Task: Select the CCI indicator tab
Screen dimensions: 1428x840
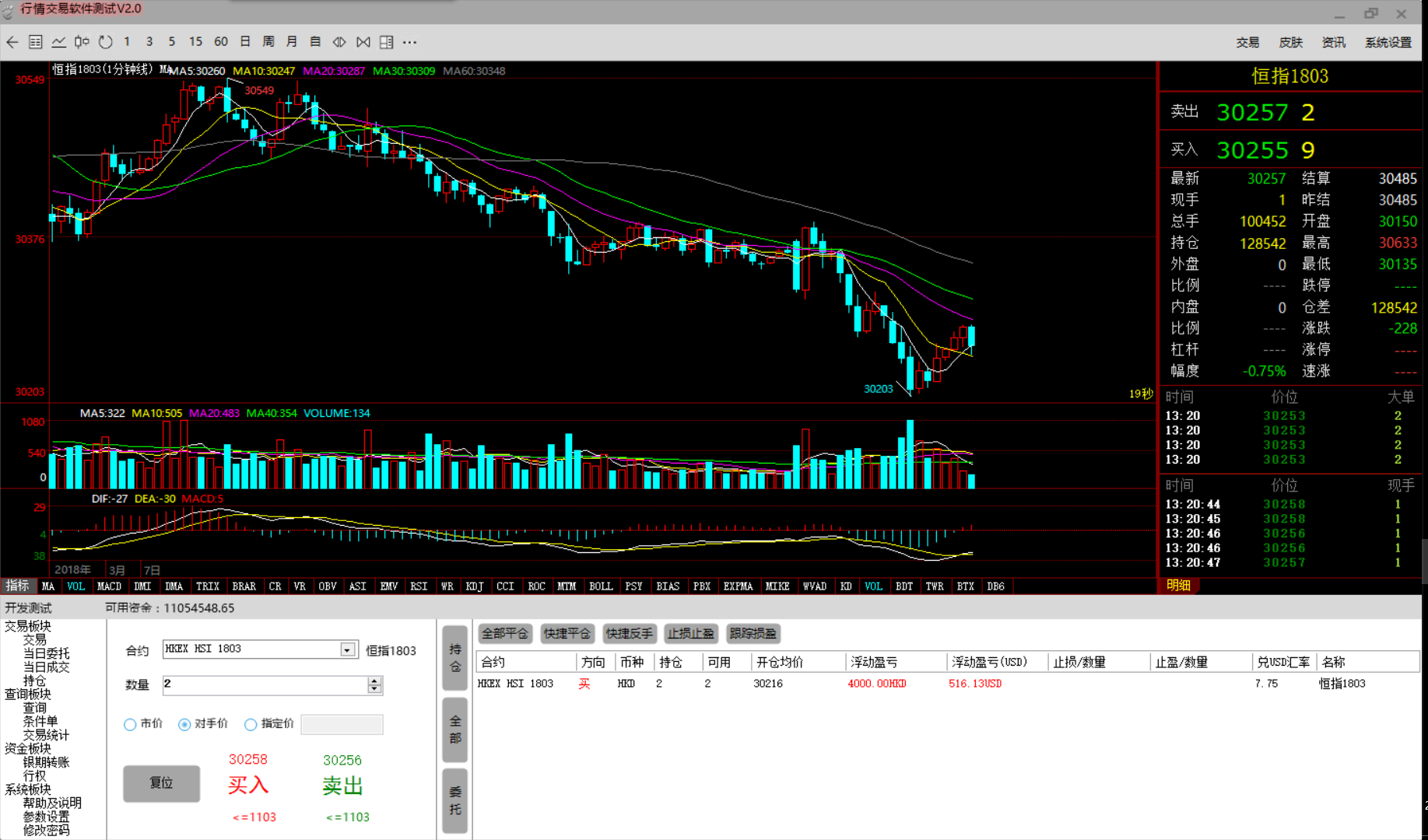Action: coord(506,586)
